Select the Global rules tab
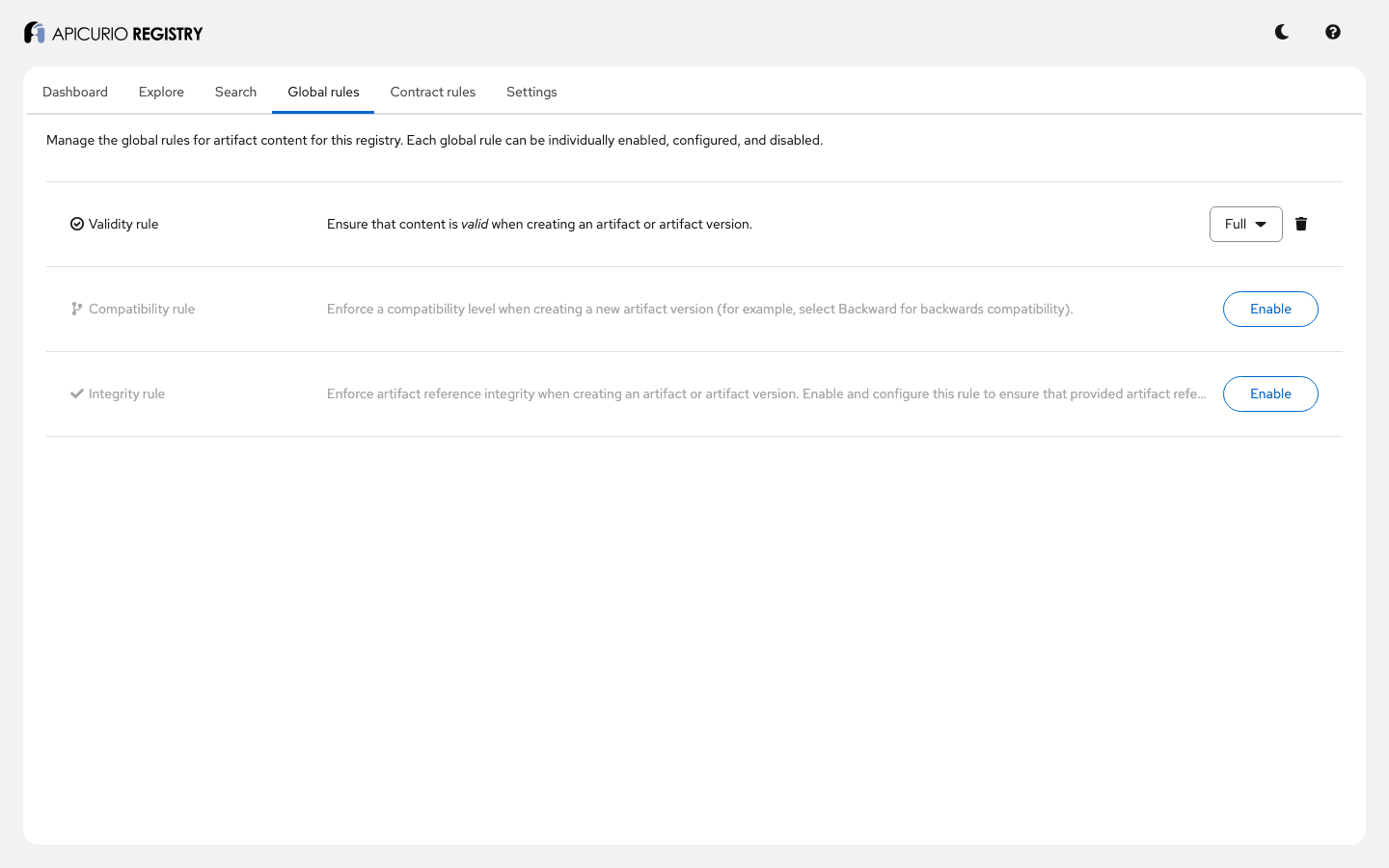 coord(323,92)
